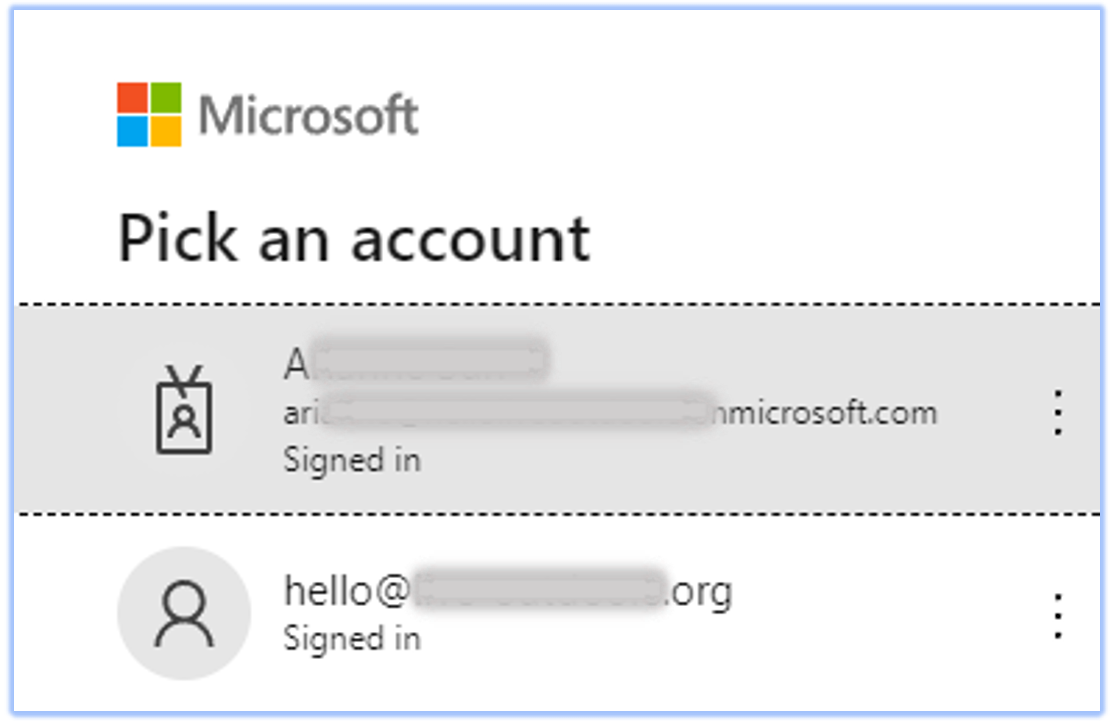Click the yellow square of the Microsoft logo

point(166,132)
